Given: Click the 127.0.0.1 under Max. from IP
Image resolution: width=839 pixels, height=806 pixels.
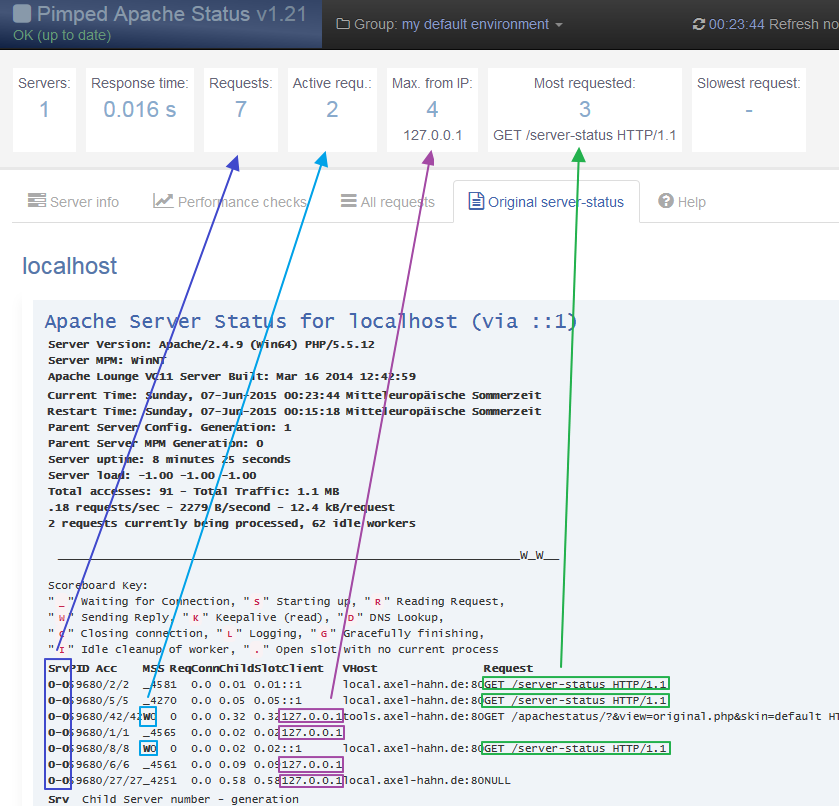Looking at the screenshot, I should click(x=432, y=135).
